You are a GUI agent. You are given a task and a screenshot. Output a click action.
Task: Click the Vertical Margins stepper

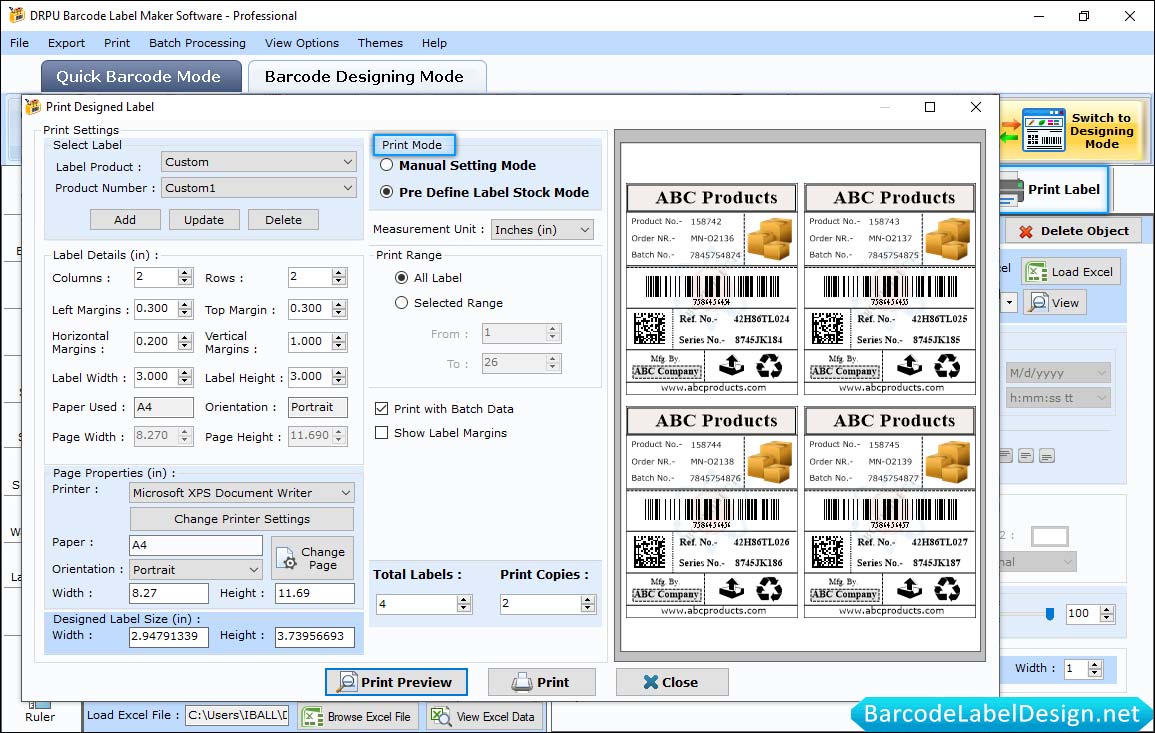click(x=339, y=342)
